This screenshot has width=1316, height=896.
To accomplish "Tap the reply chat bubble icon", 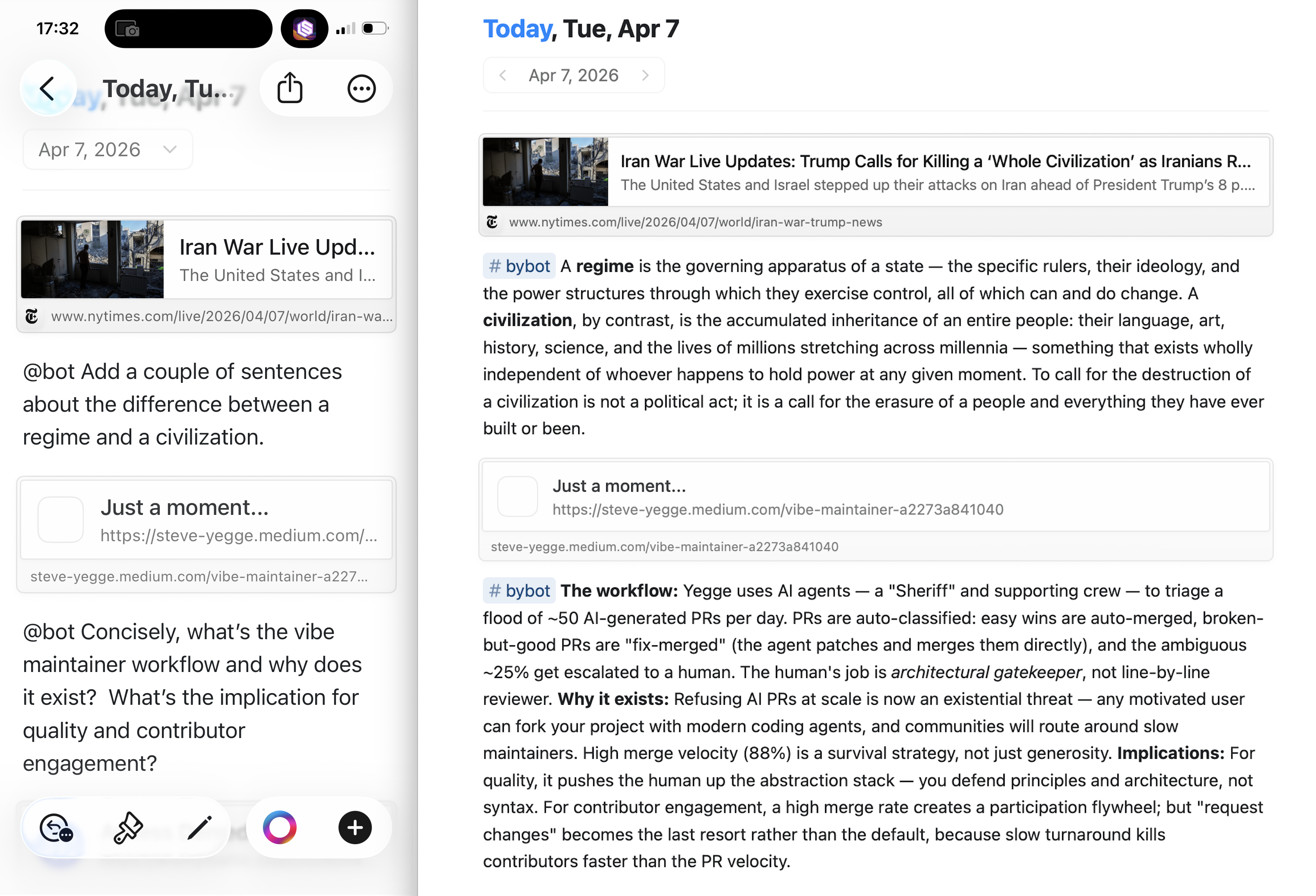I will 56,828.
